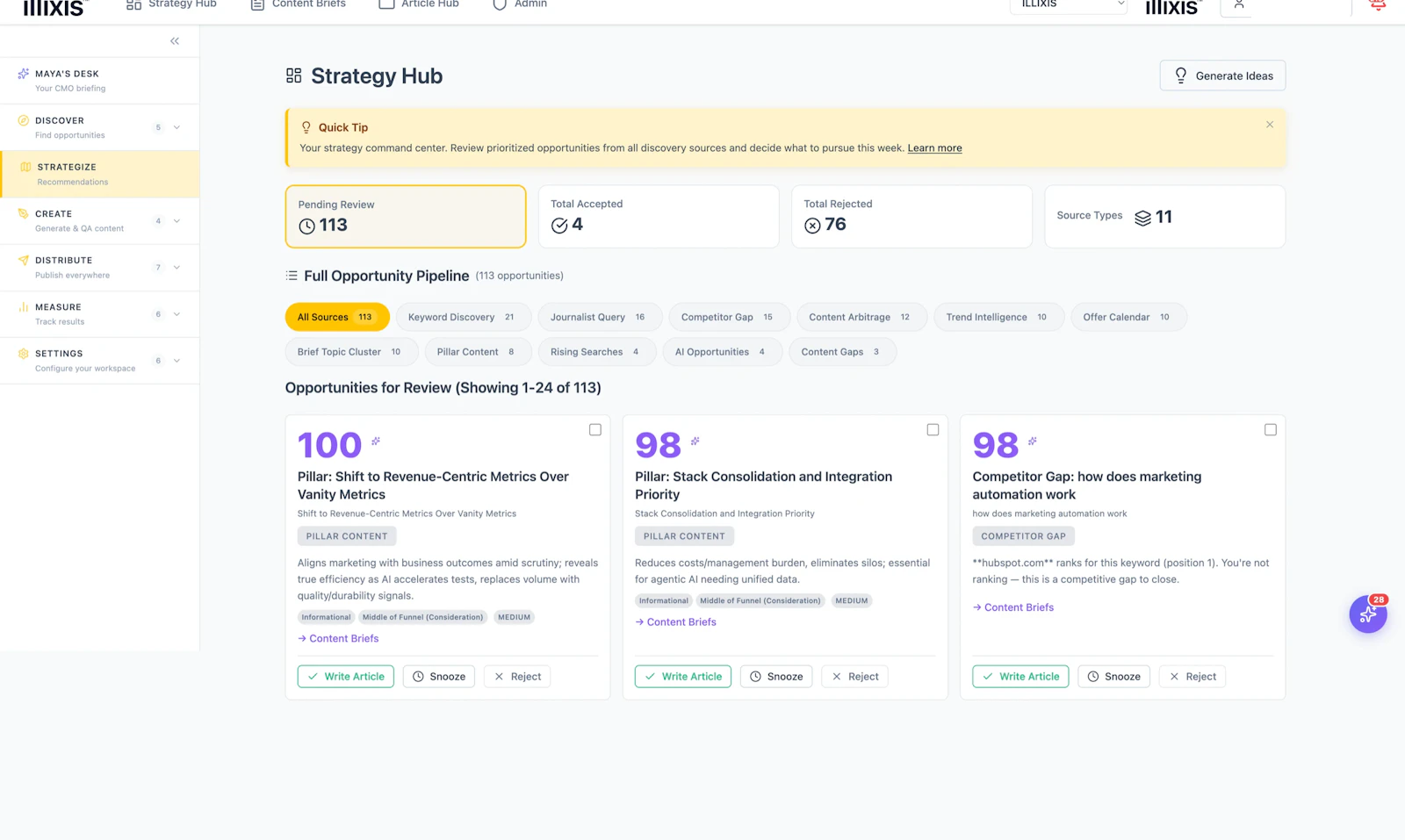Open the ILLIXIS workspace dropdown
The height and width of the screenshot is (840, 1405).
click(x=1069, y=5)
